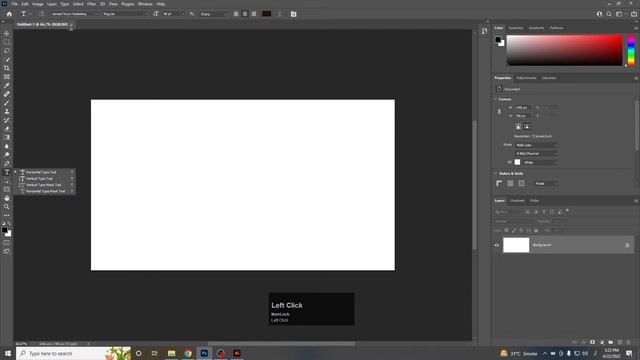Open the bit depth dropdown
Screen dimensions: 640x360
point(536,153)
